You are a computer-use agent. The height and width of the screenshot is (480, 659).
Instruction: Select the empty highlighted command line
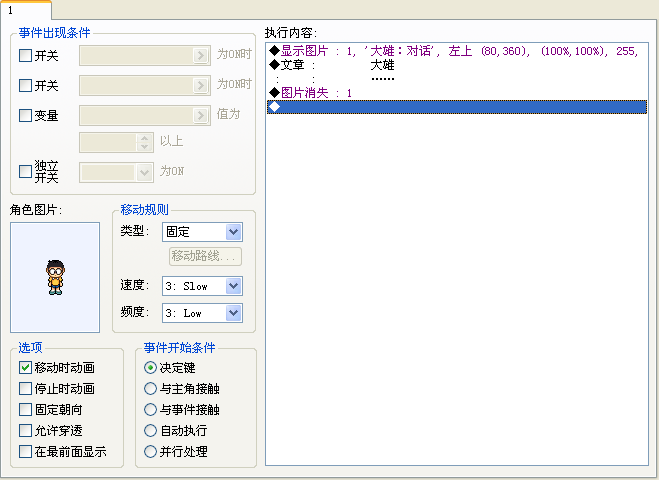point(457,107)
